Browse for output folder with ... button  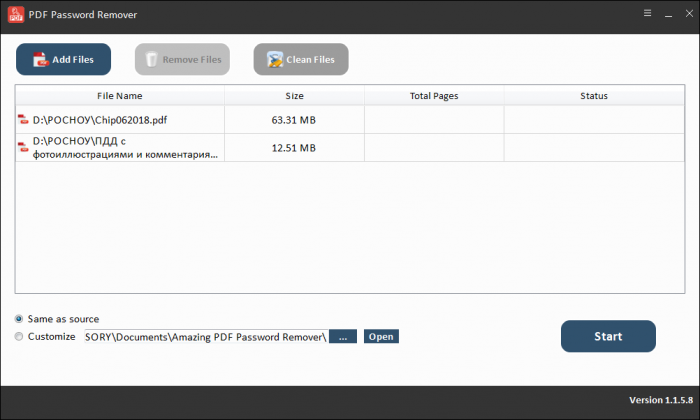click(x=343, y=337)
